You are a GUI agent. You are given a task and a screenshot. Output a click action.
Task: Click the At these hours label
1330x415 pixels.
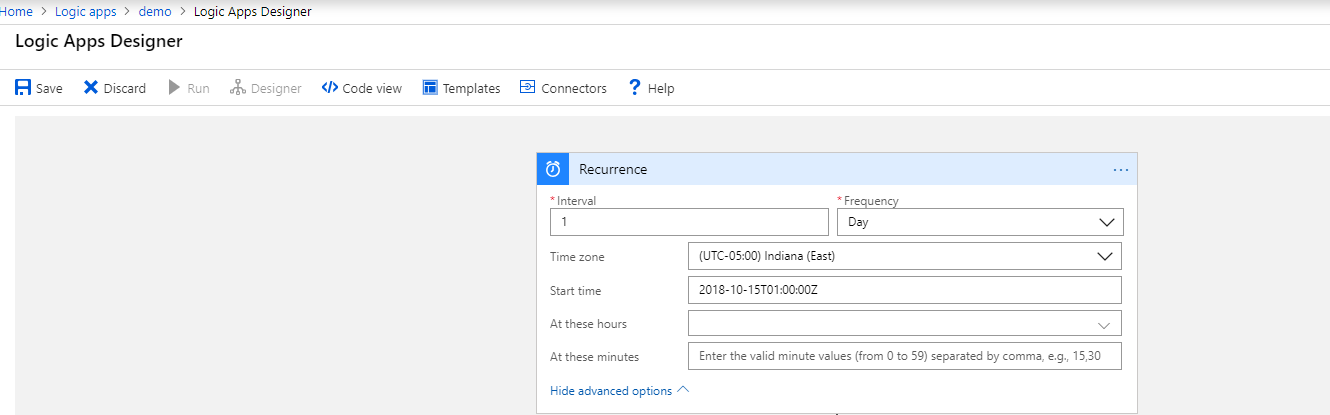click(x=589, y=324)
